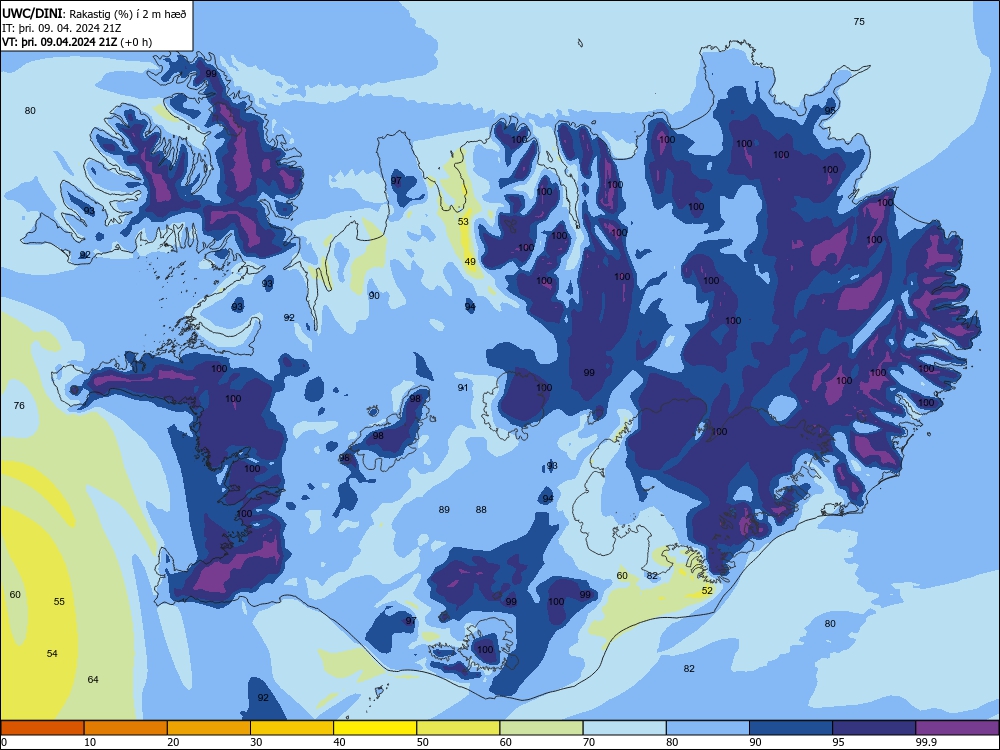Click the '75' humidity value over northeast sea
1000x750 pixels.
[x=859, y=22]
